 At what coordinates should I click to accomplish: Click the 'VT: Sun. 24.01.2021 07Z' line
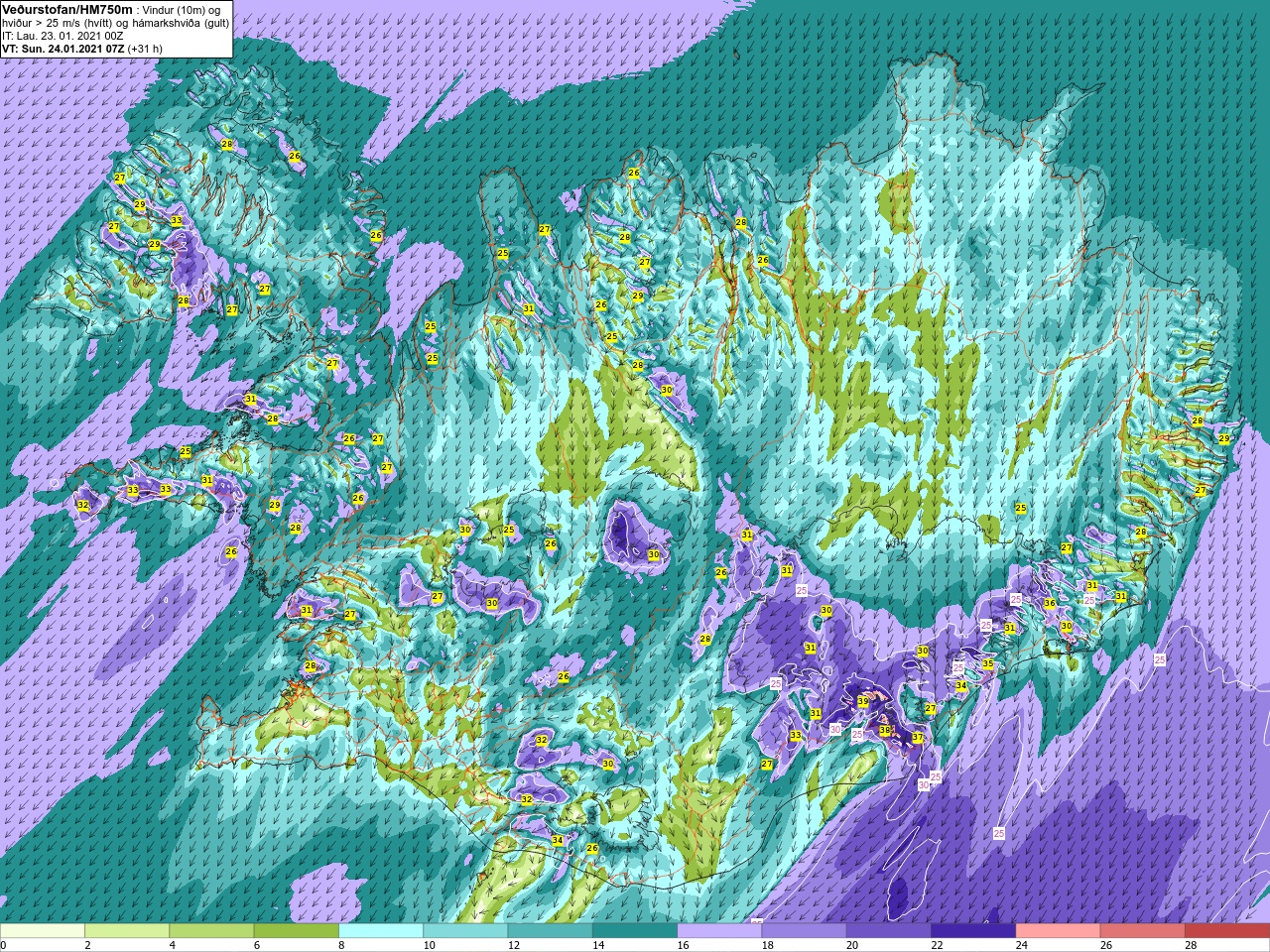[63, 49]
